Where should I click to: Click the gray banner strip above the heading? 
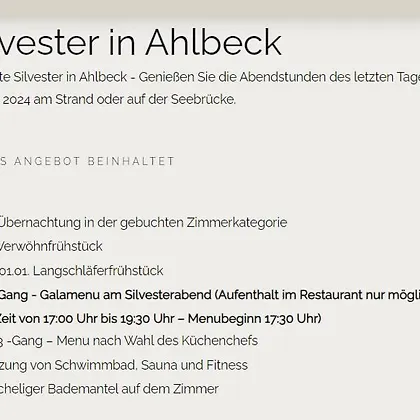point(210,7)
